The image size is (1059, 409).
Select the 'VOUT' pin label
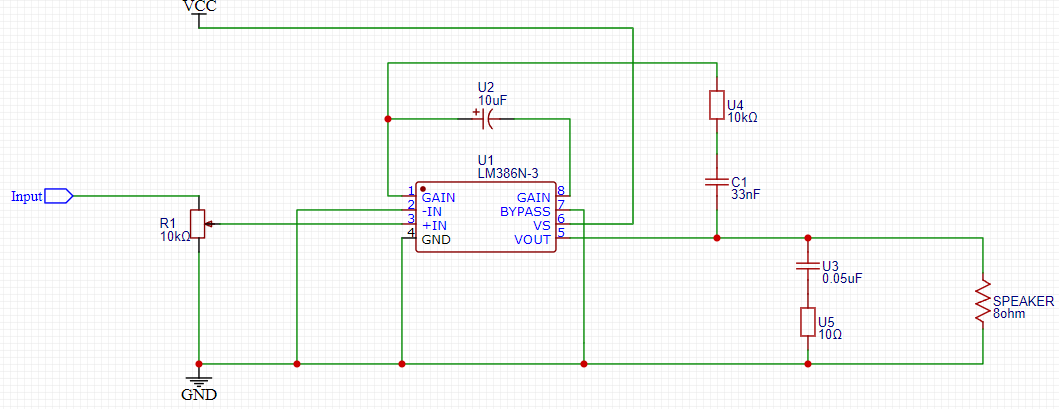point(532,239)
